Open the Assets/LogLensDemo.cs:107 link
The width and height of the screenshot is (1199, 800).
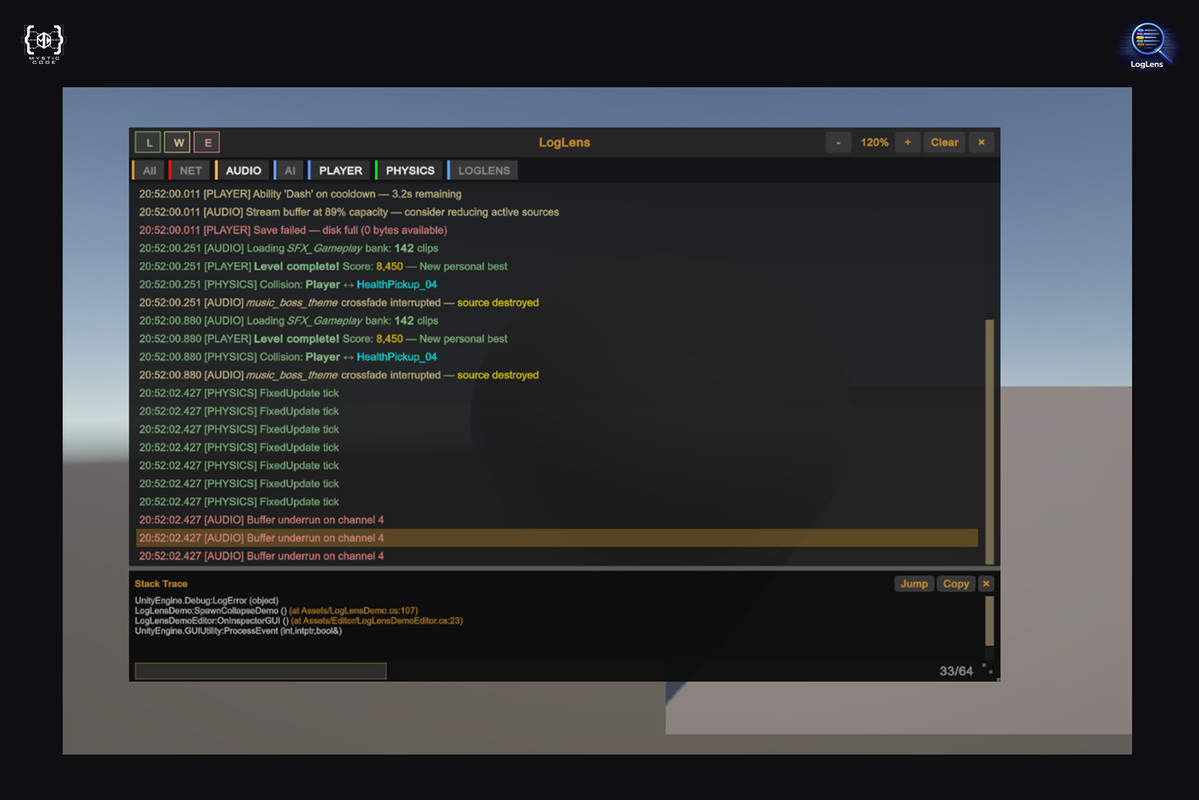353,610
